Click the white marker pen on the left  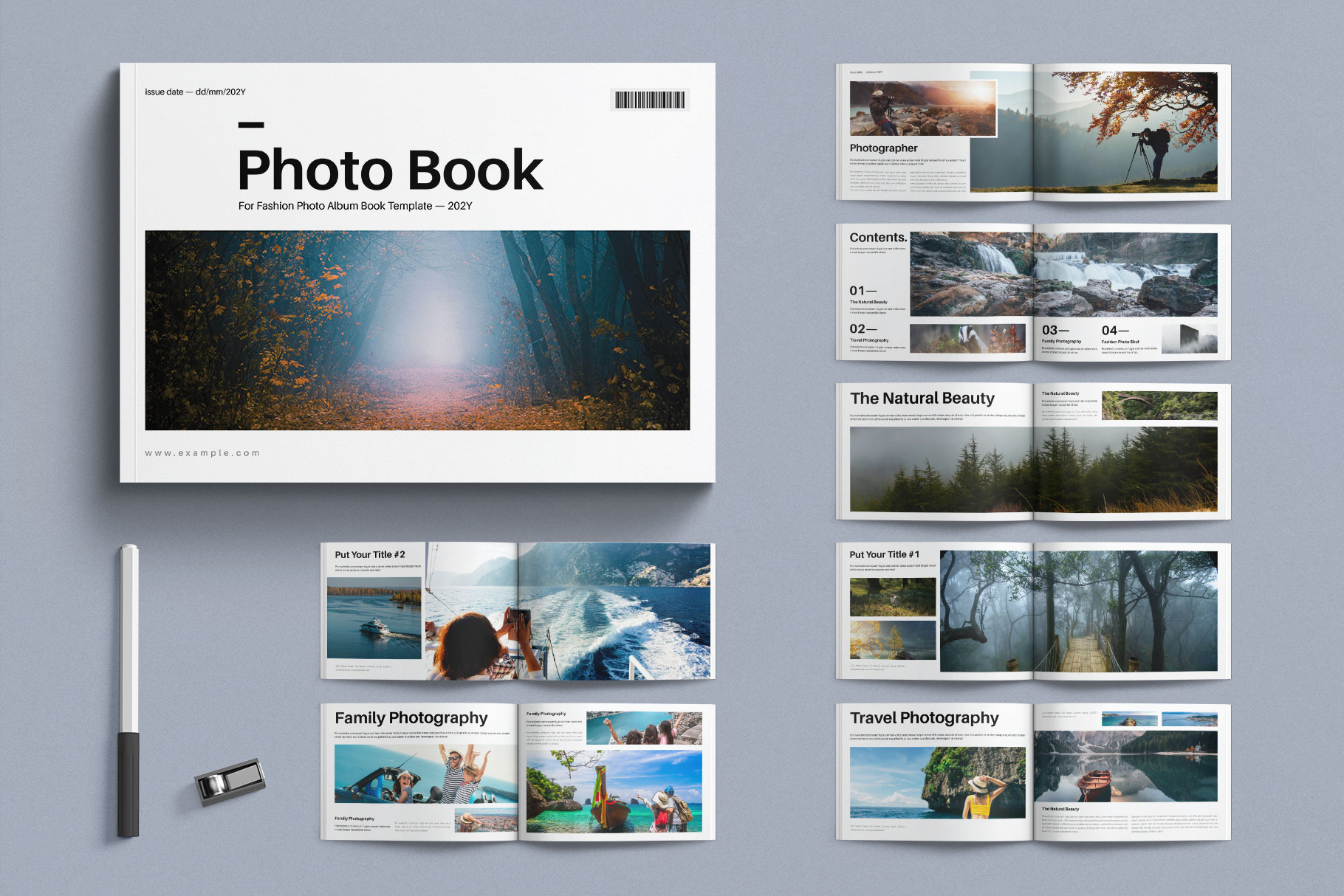point(128,690)
